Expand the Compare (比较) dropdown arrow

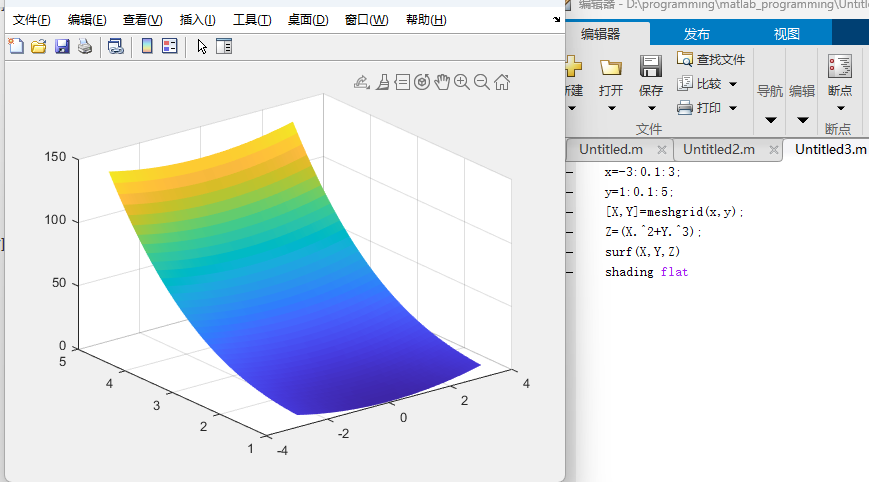733,84
